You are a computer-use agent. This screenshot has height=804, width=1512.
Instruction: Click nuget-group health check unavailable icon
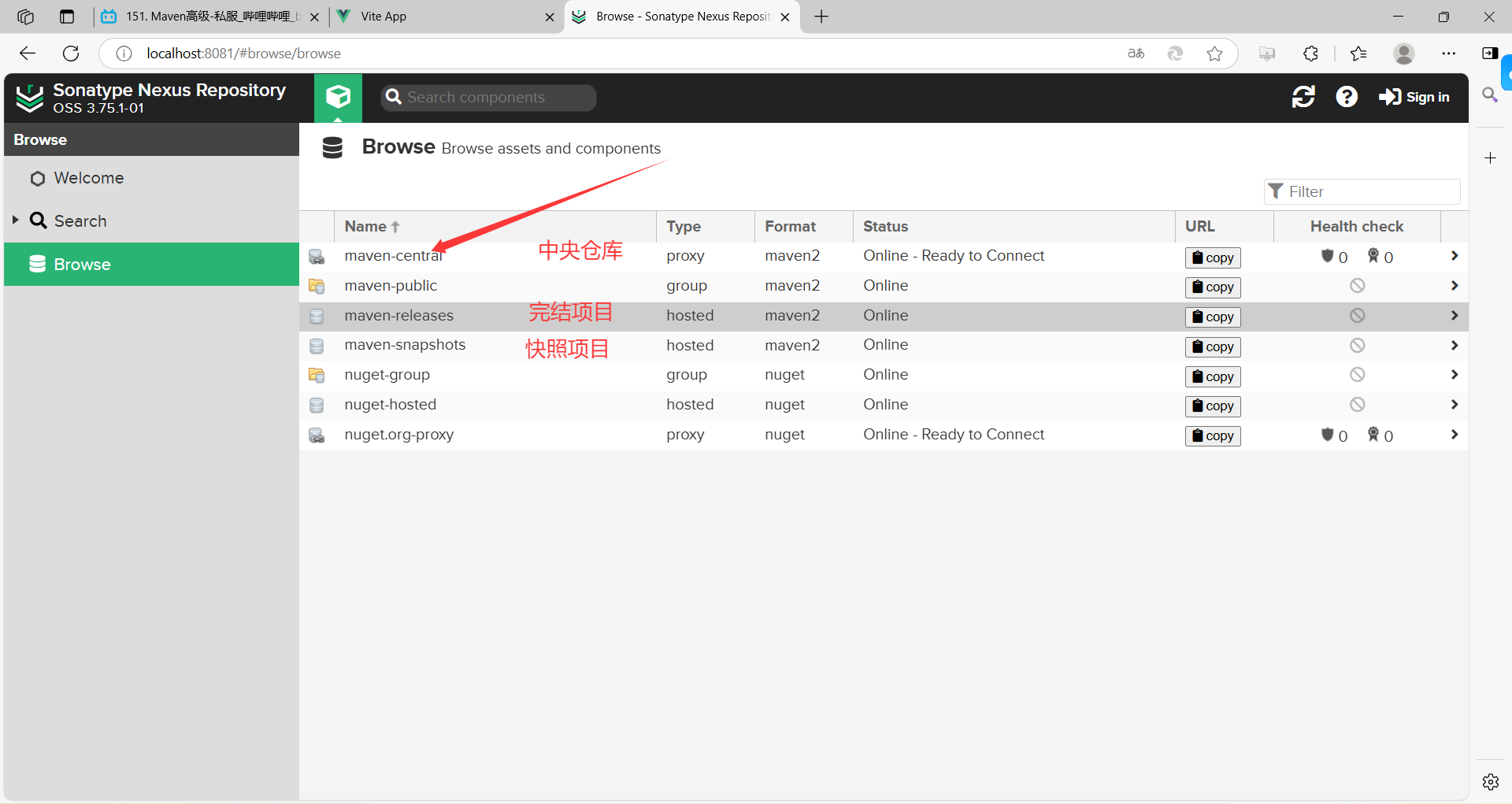click(1357, 375)
